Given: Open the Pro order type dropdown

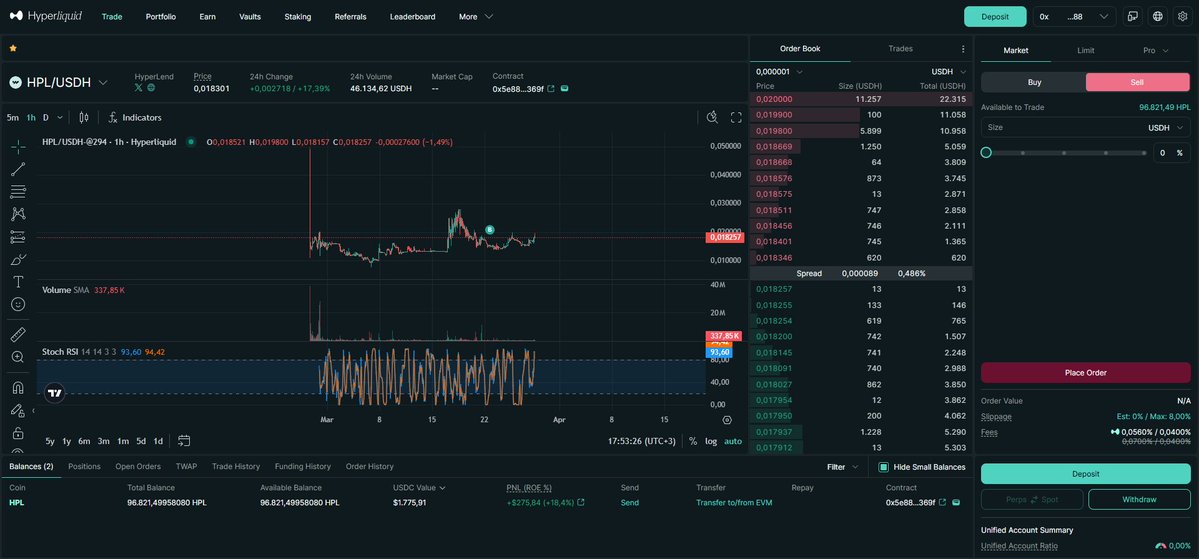Looking at the screenshot, I should click(1155, 50).
